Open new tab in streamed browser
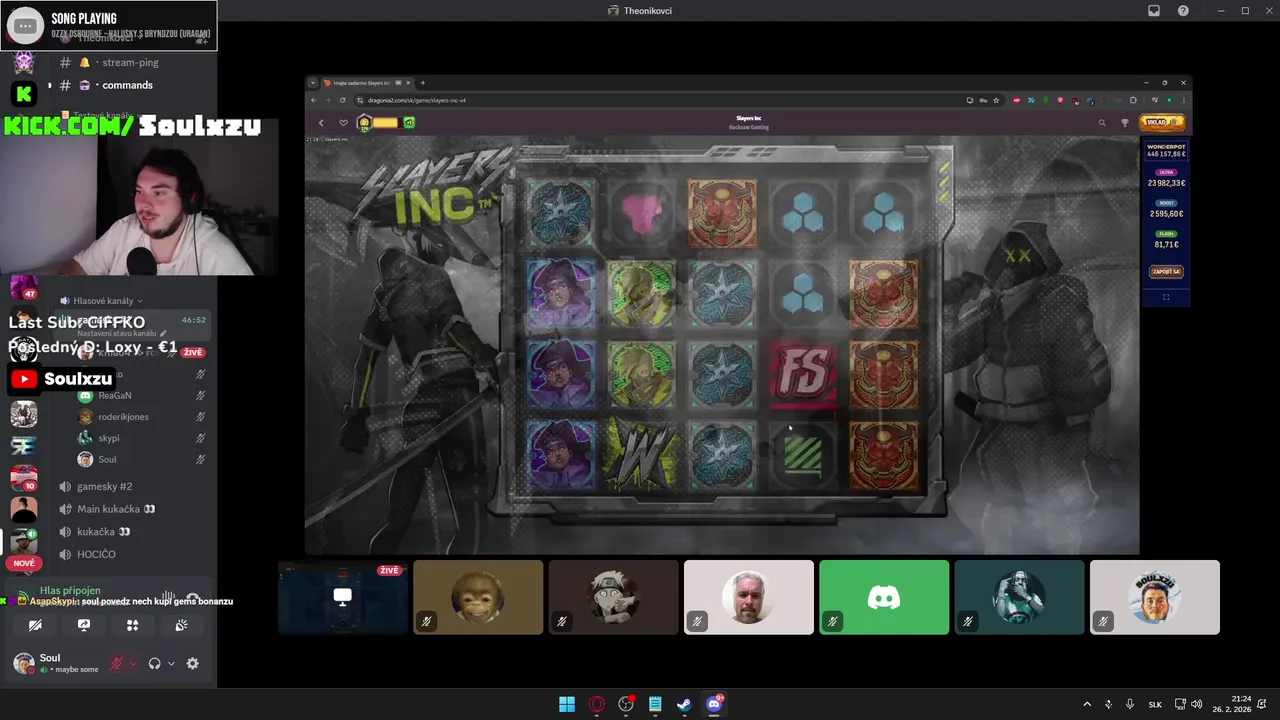 (x=422, y=83)
